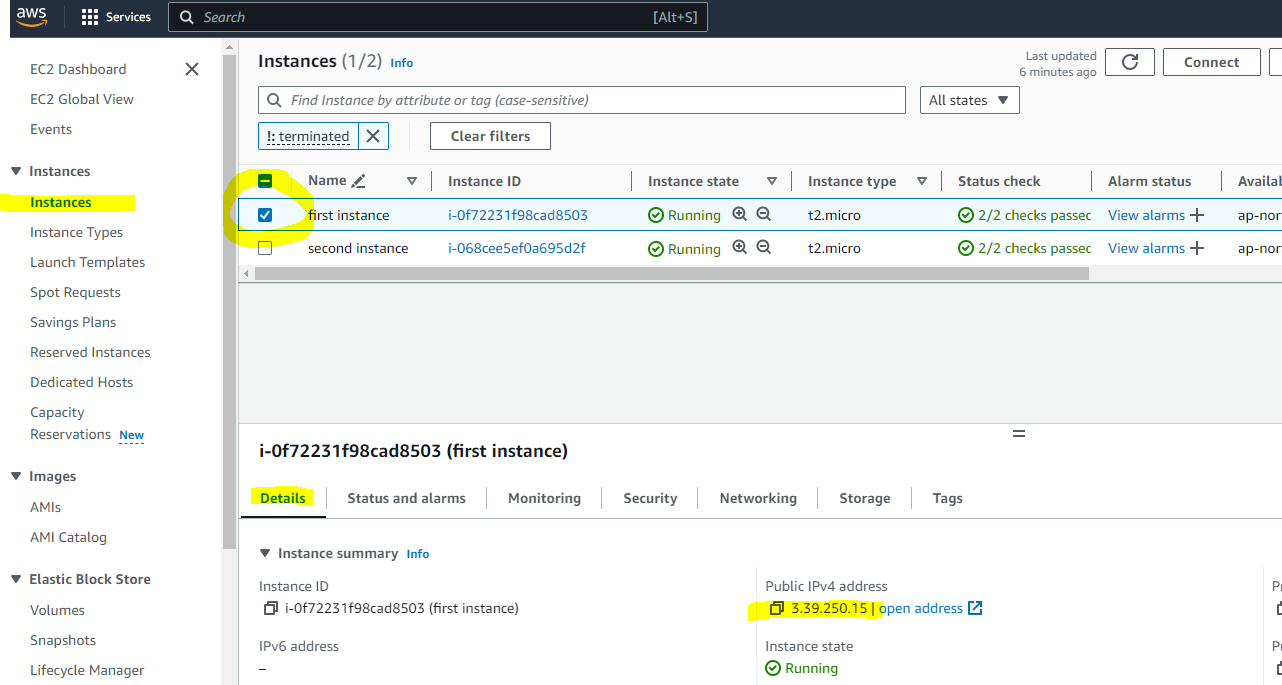Collapse the Instances sidebar section

(16, 171)
